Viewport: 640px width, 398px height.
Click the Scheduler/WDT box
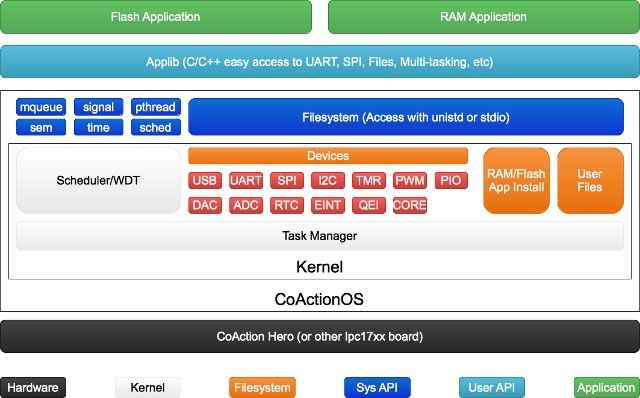tap(98, 180)
